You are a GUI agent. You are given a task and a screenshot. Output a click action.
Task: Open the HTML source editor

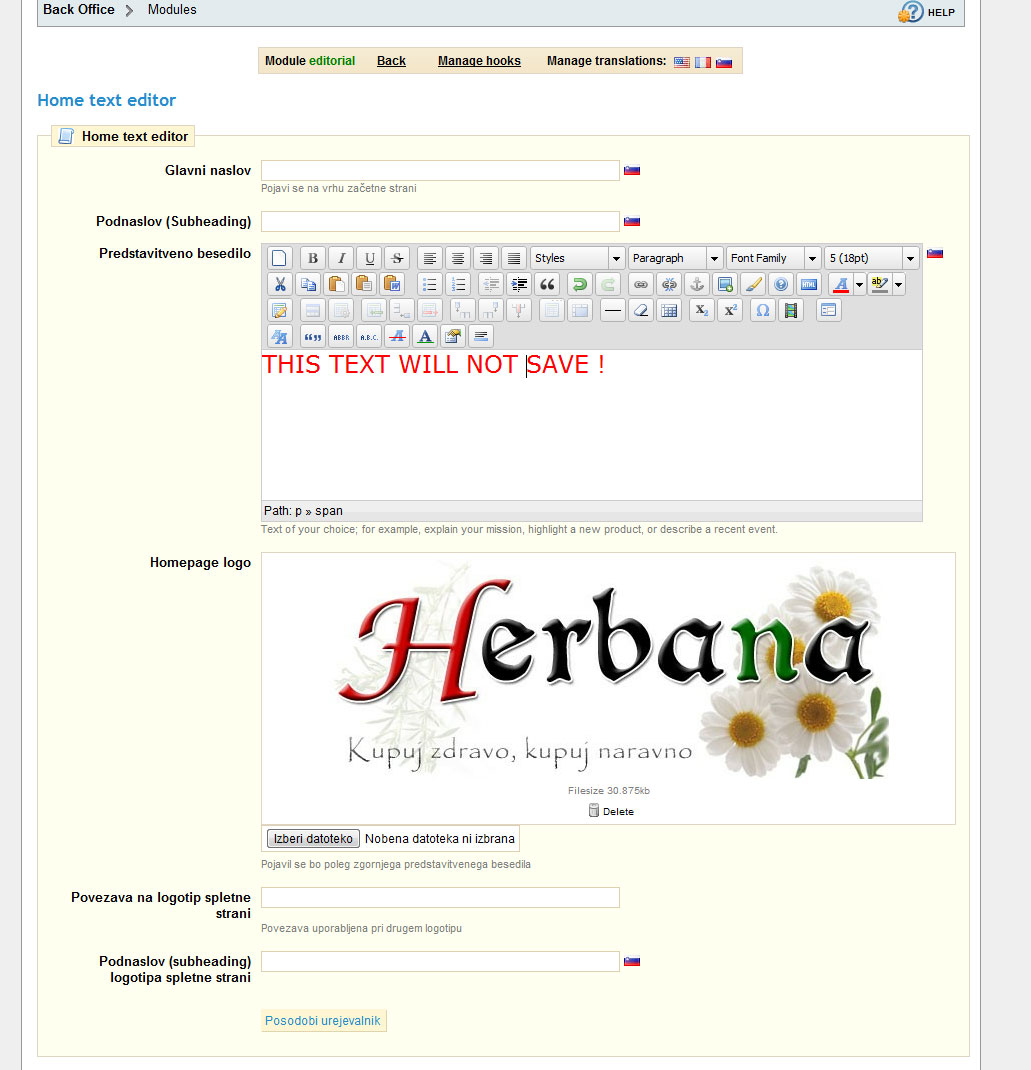809,284
